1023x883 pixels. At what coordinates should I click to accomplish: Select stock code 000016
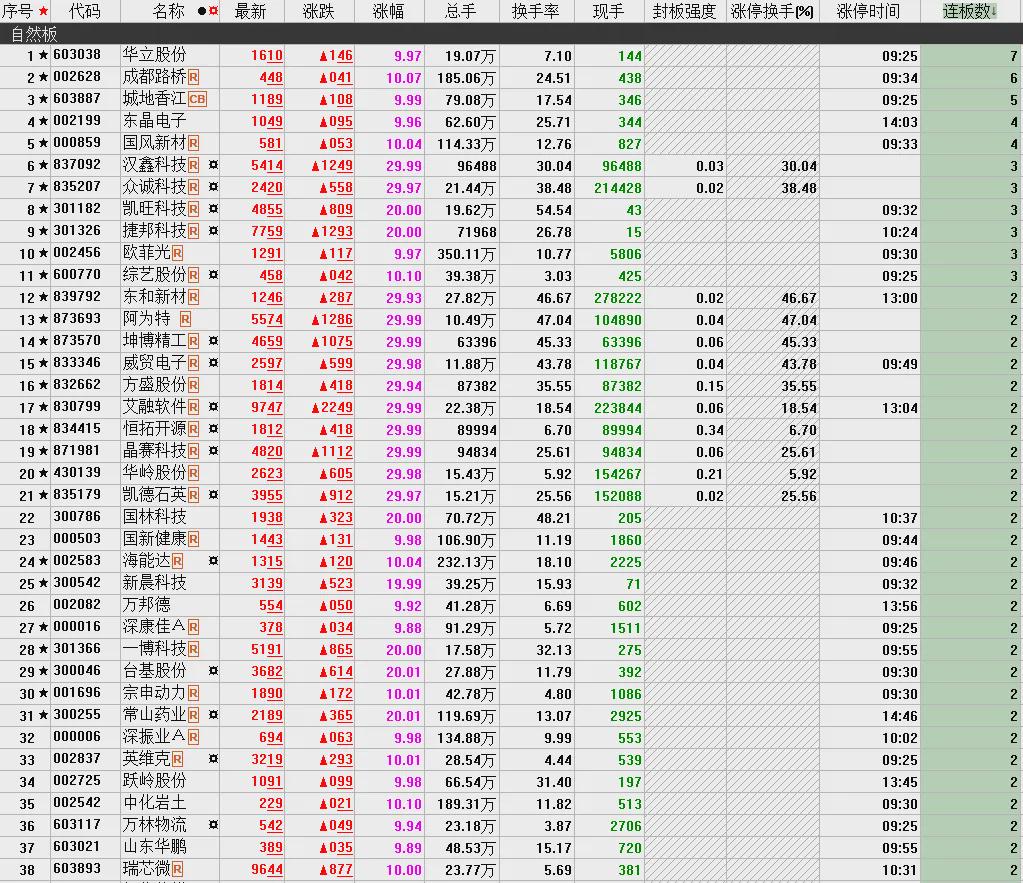point(77,627)
